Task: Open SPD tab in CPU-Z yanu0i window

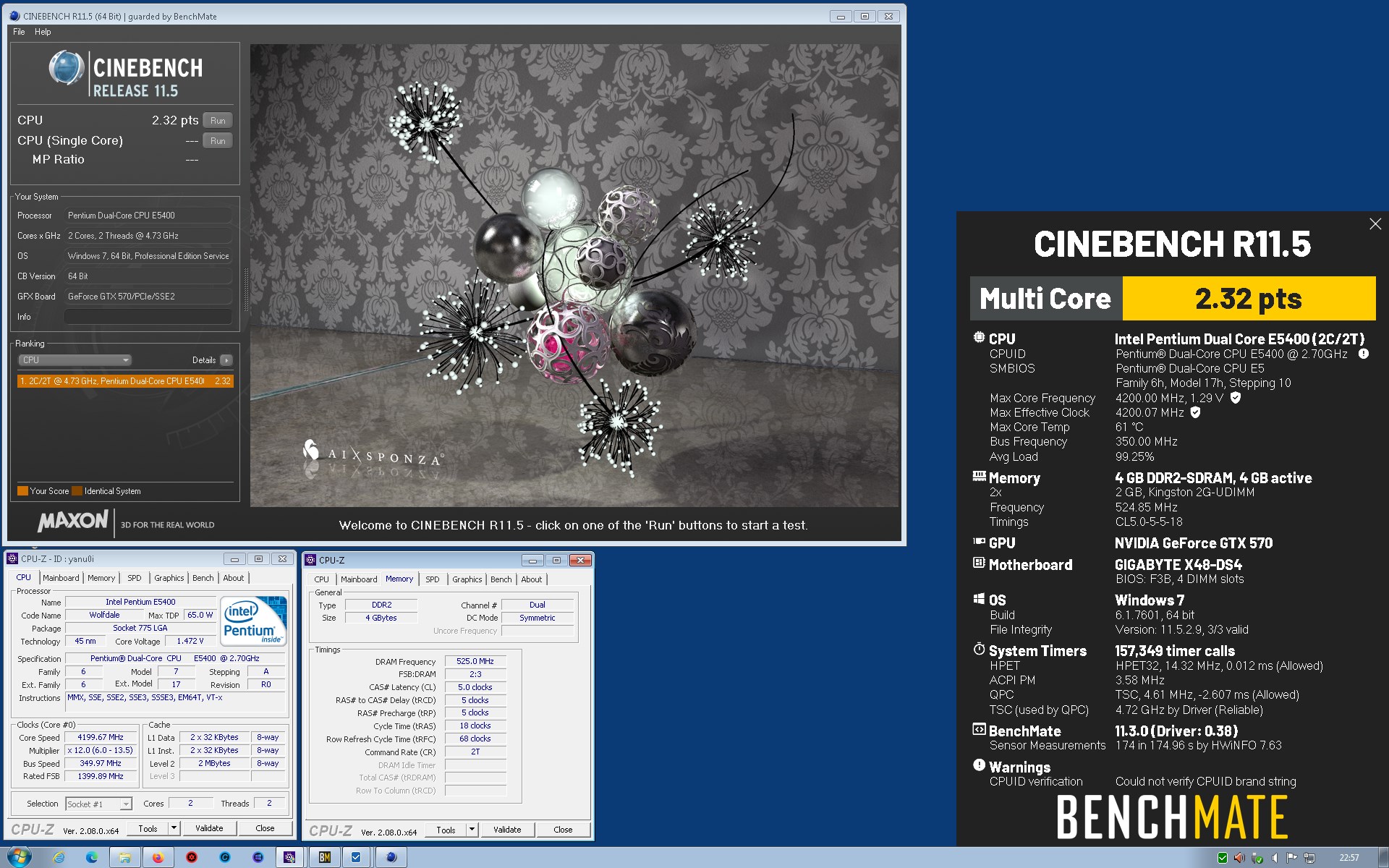Action: 135,578
